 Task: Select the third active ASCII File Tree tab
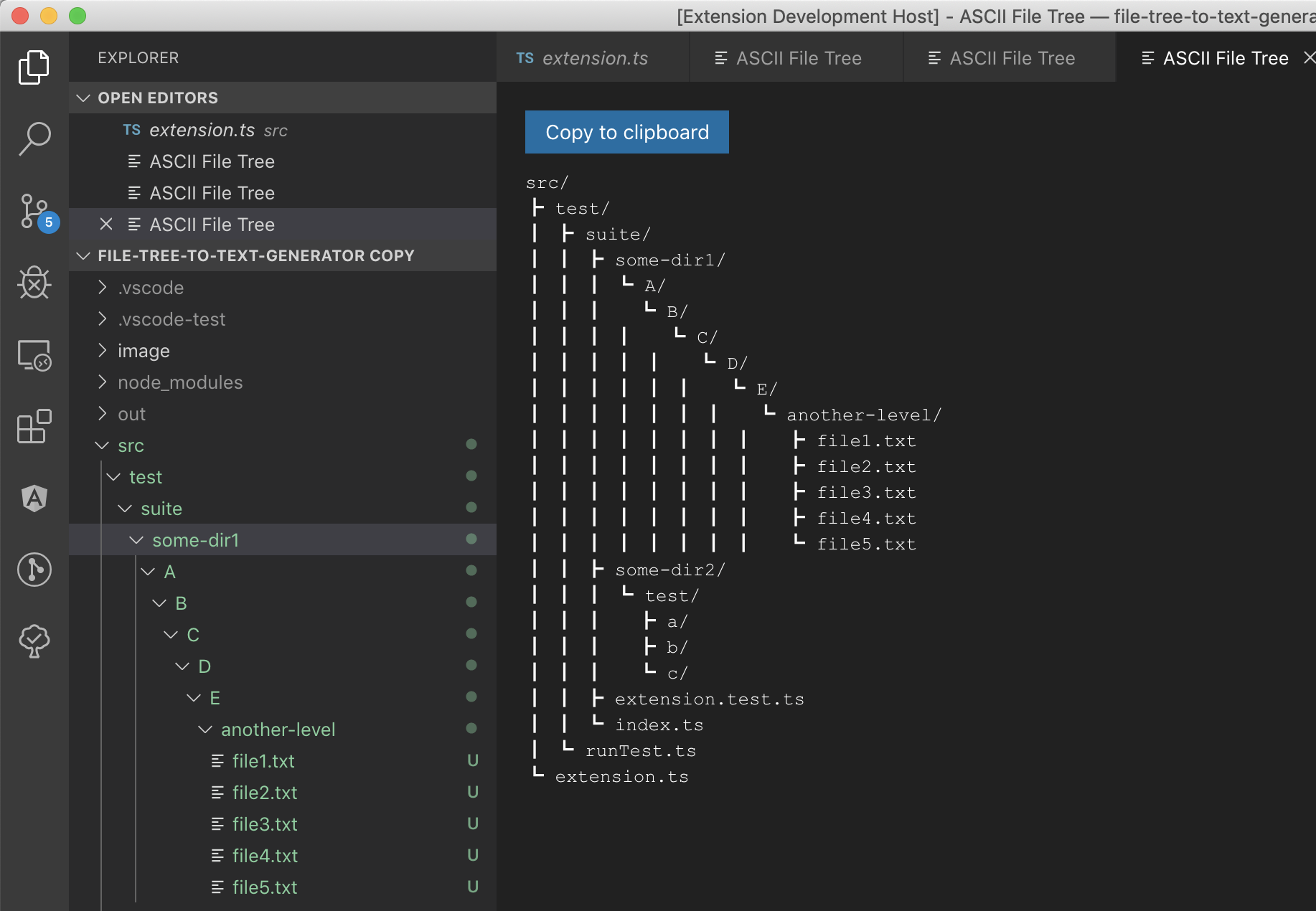pyautogui.click(x=1216, y=57)
